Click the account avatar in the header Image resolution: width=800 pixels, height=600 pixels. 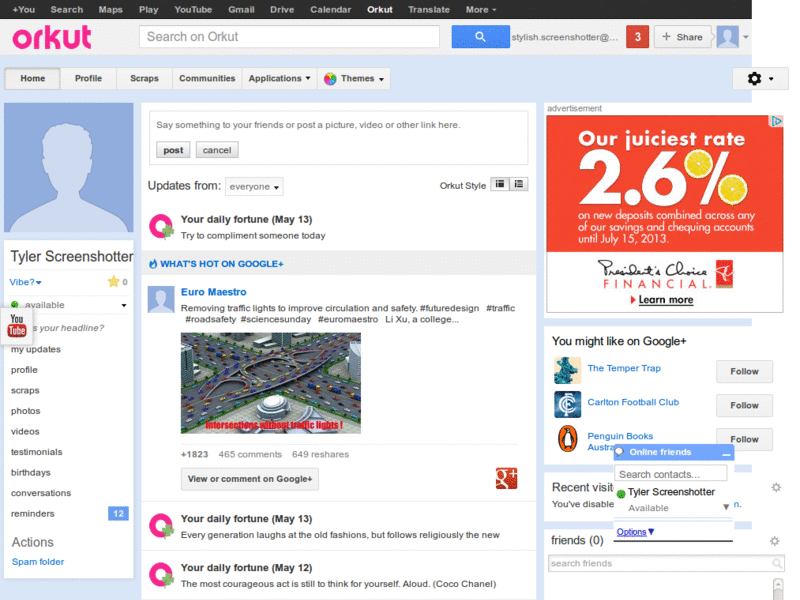pos(728,37)
